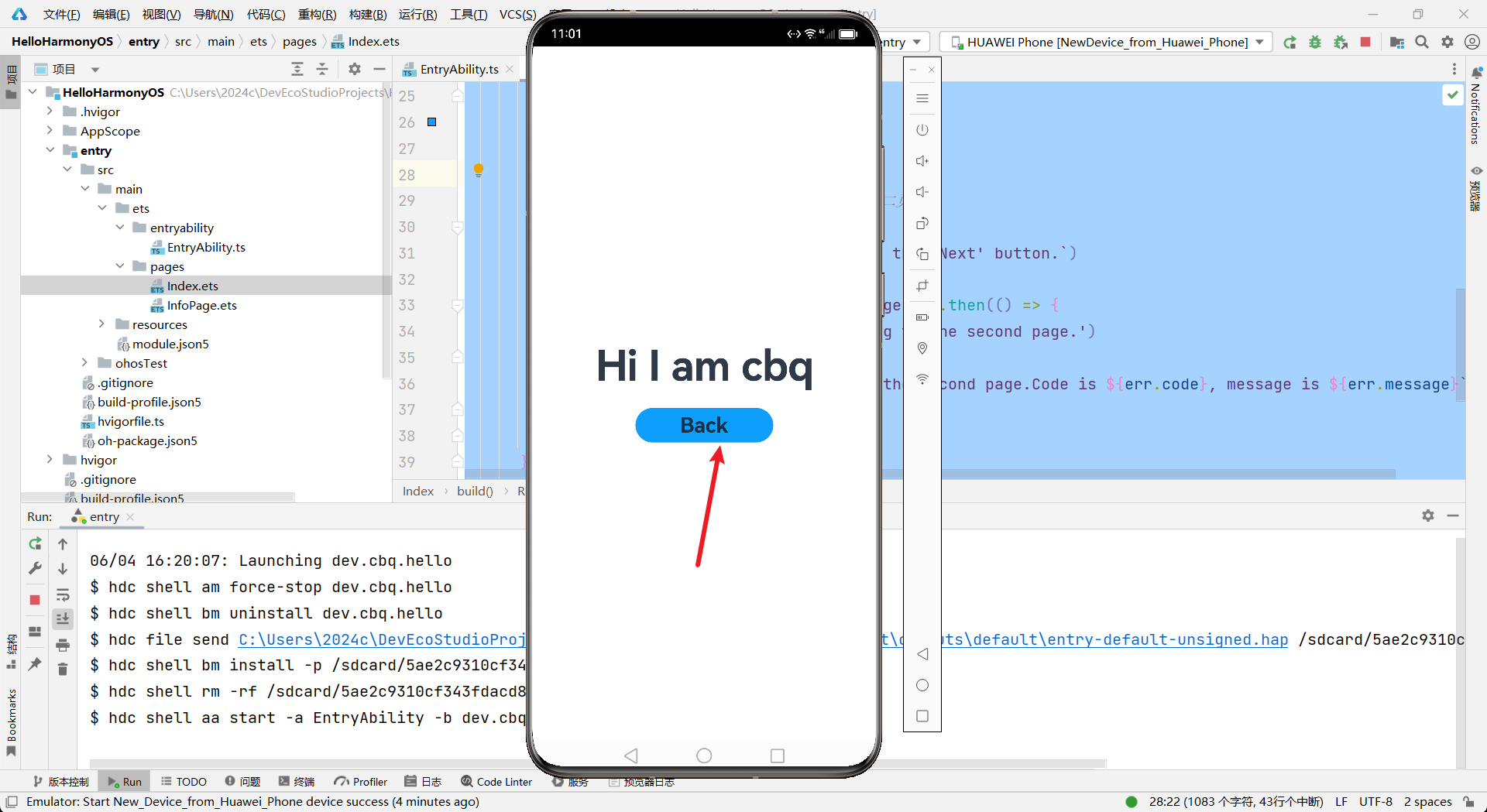Open IDE settings gear in top toolbar
The image size is (1487, 812).
pos(1447,42)
